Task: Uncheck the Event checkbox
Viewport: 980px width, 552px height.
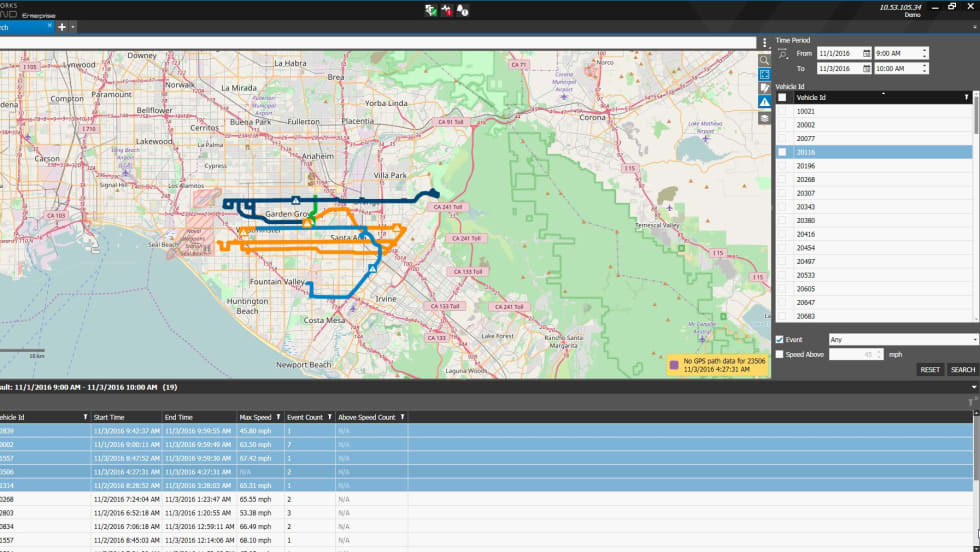Action: click(780, 340)
